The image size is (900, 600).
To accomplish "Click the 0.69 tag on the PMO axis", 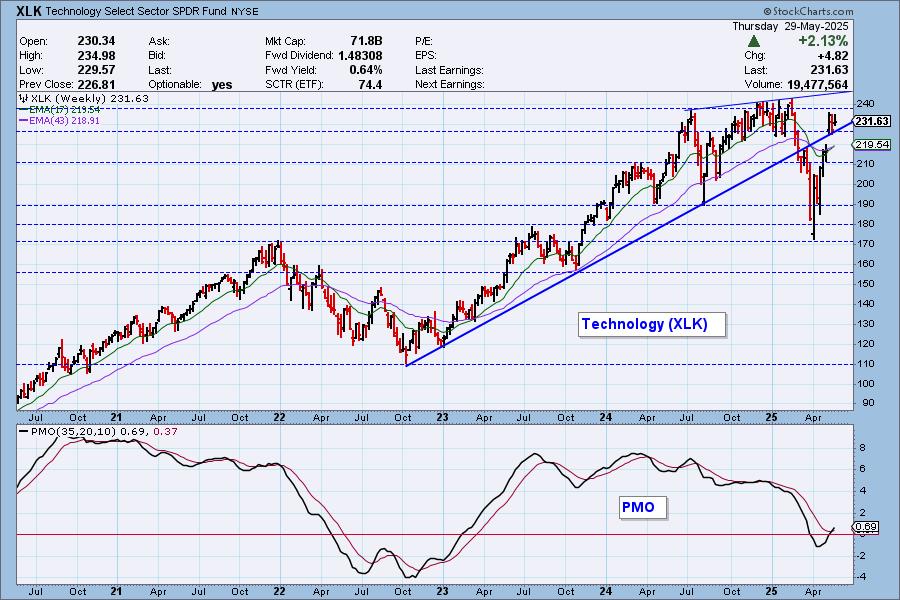I will 866,527.
